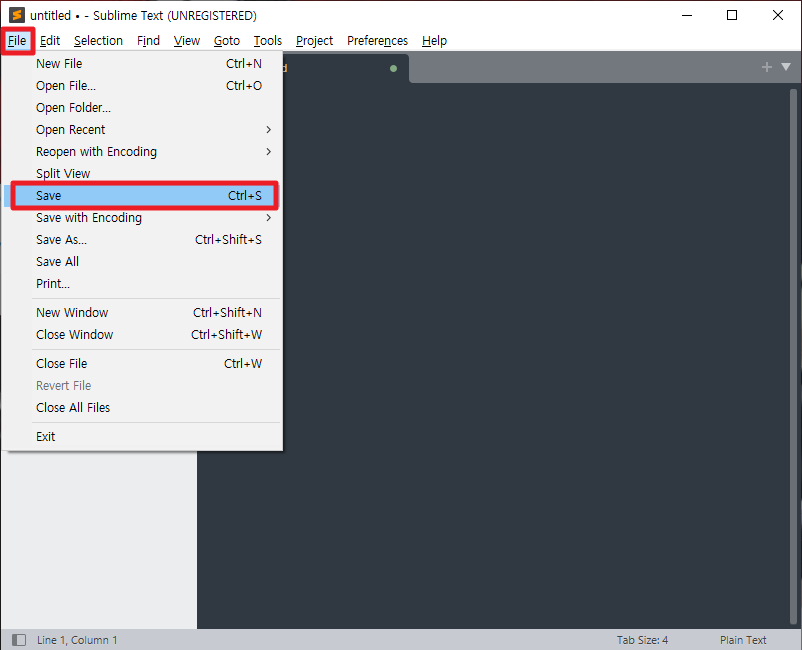Open the Tab Size: 4 selector
Viewport: 802px width, 650px height.
[642, 640]
